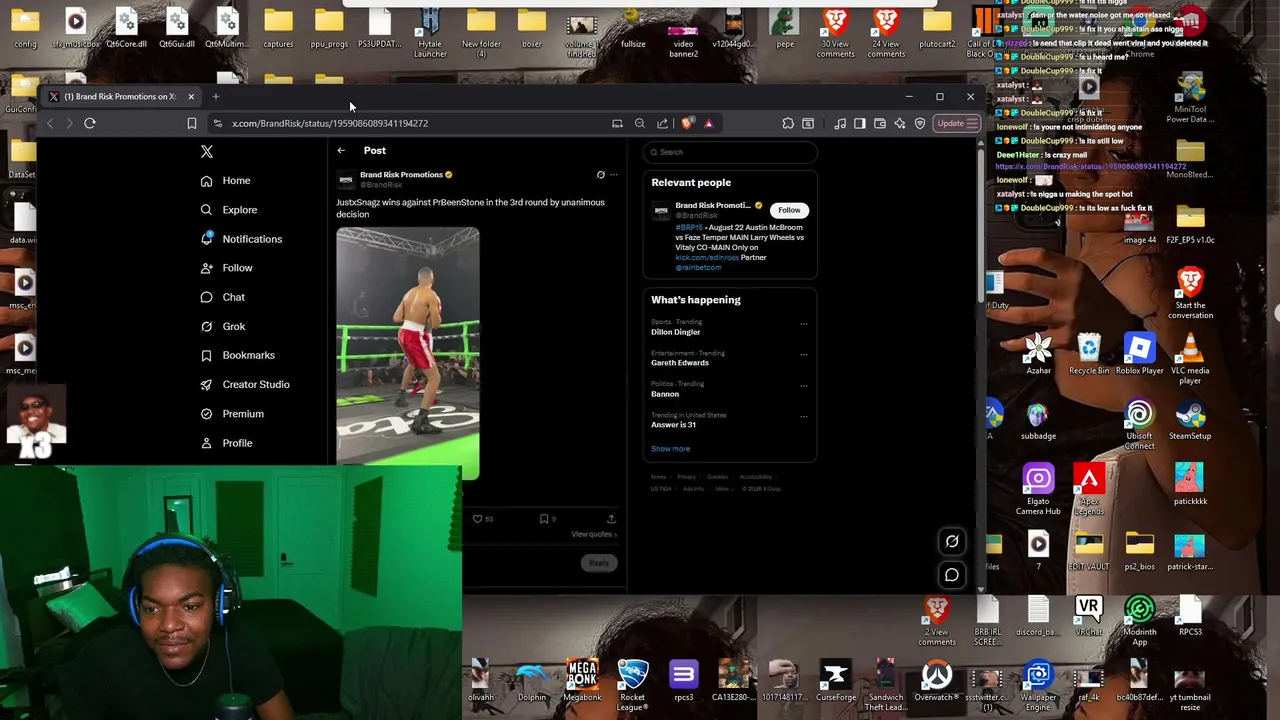This screenshot has height=720, width=1280.
Task: Click the Brand Risk Promotions post author name
Action: point(401,175)
